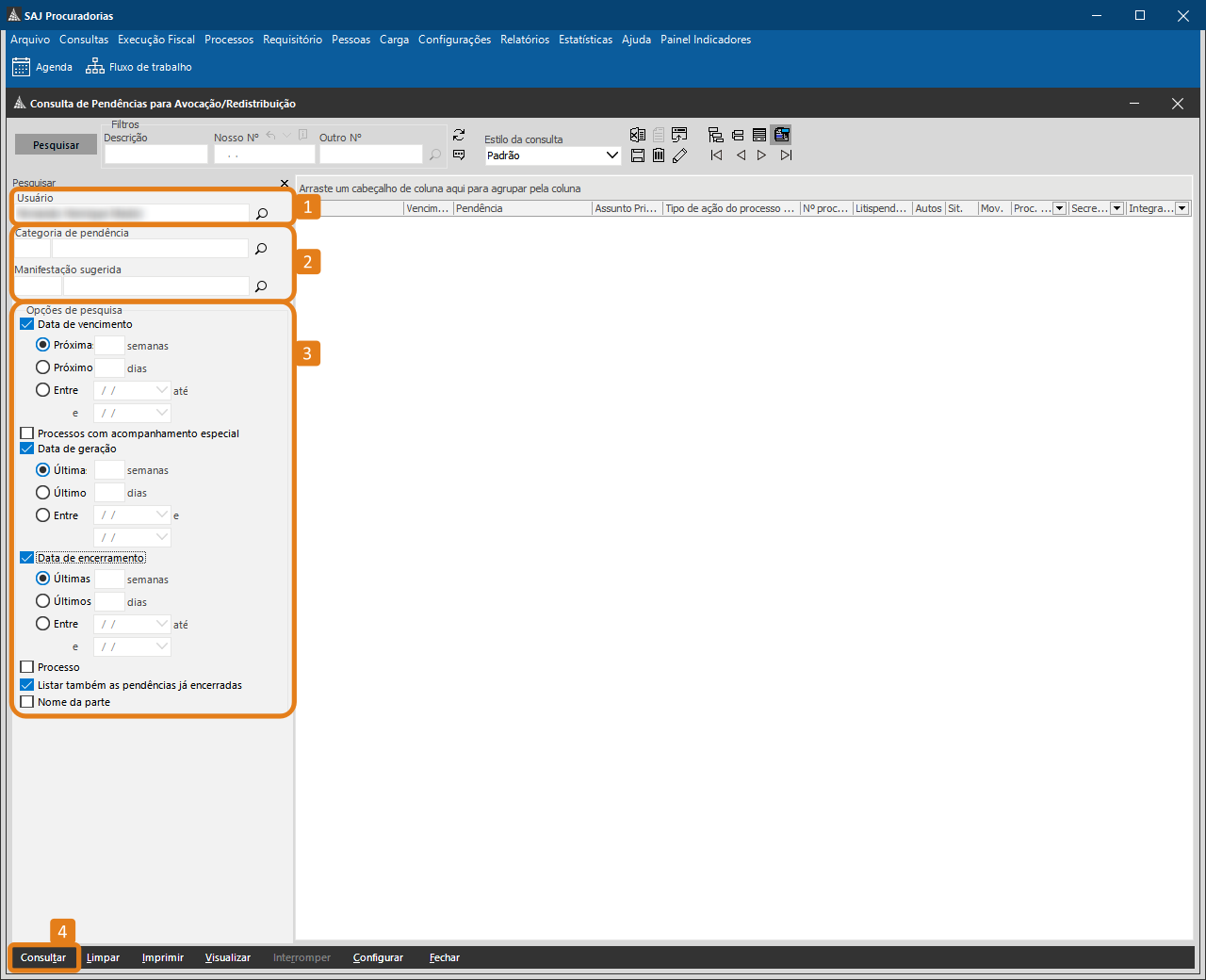Uncheck Listar também as pendências já encerradas

(27, 685)
